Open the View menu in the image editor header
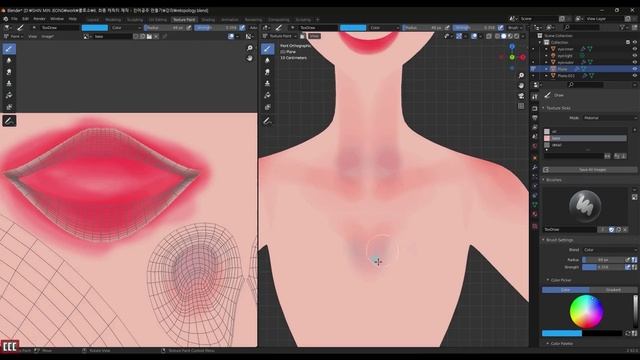 32,36
